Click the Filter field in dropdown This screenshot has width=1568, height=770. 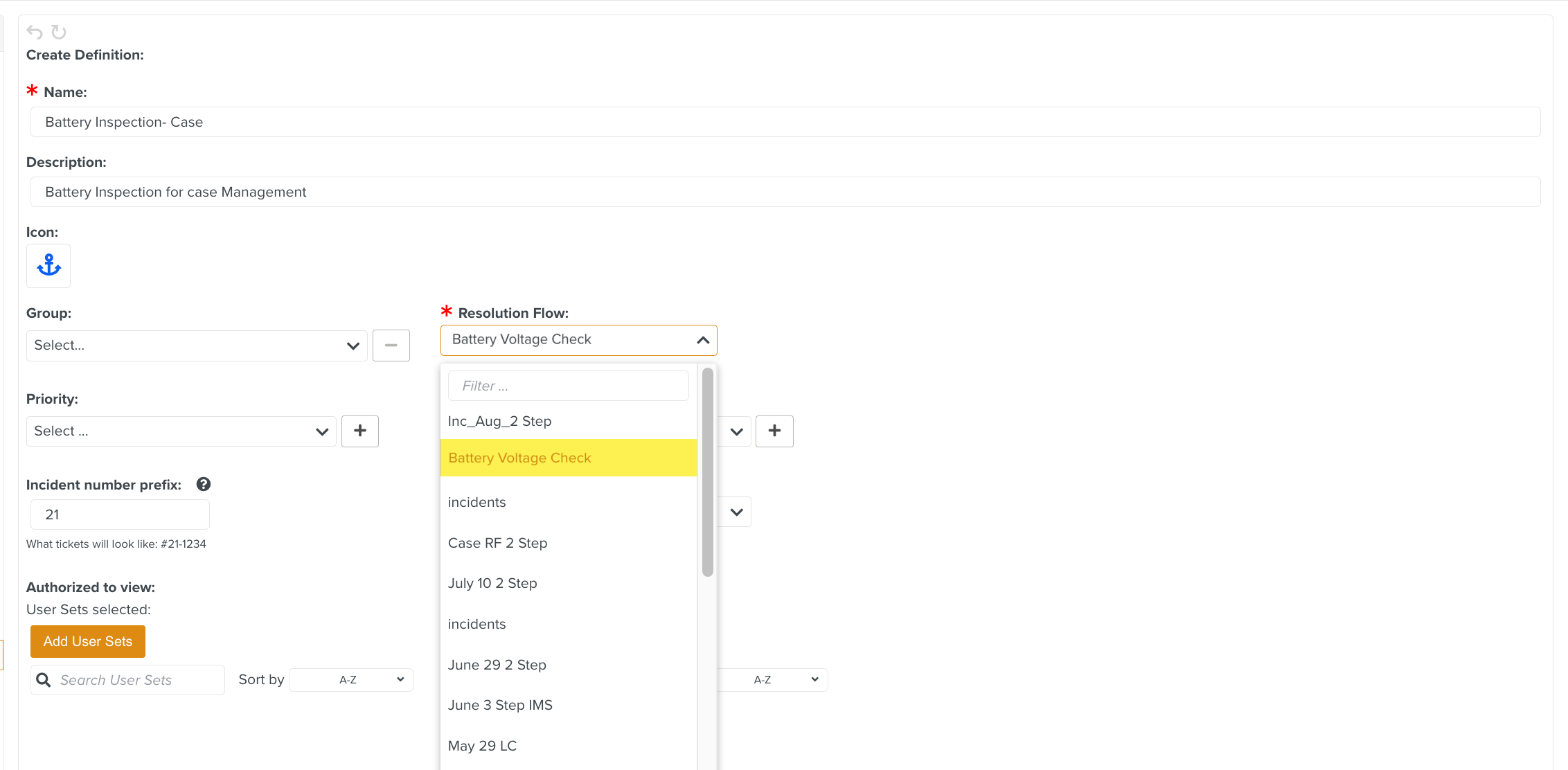(568, 386)
